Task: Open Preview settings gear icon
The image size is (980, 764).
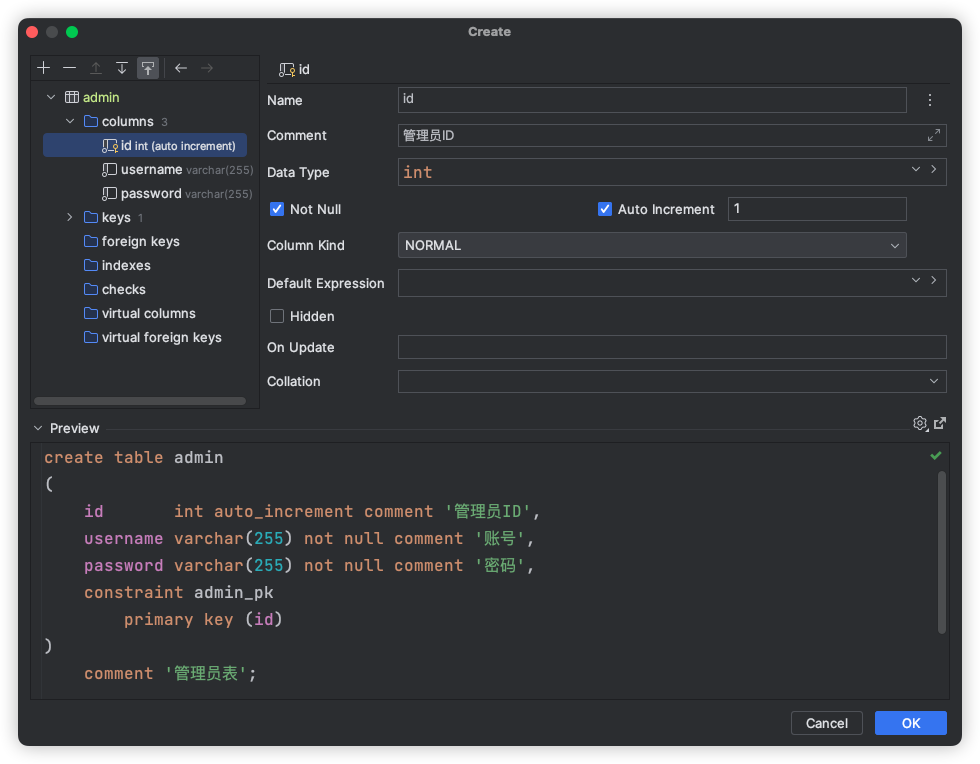Action: (x=920, y=424)
